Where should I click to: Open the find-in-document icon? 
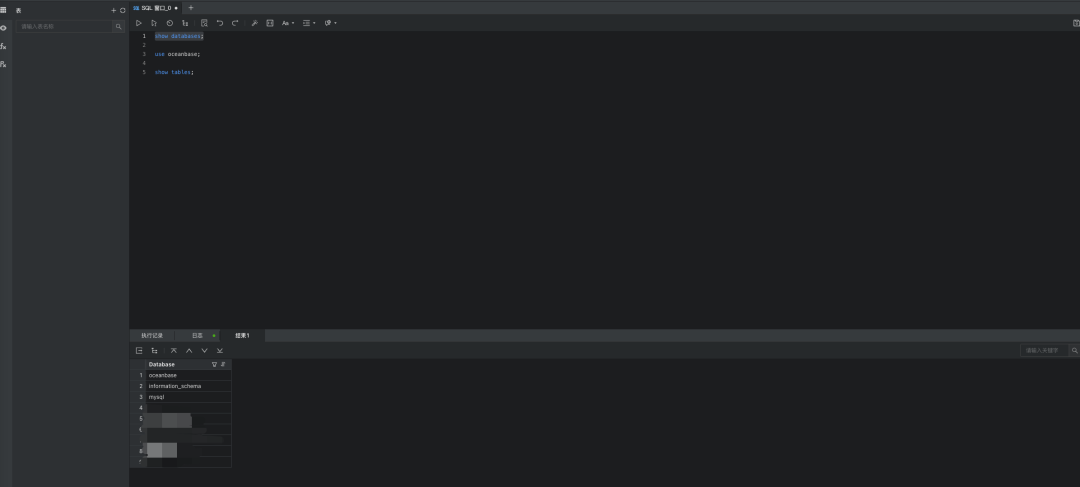(204, 23)
